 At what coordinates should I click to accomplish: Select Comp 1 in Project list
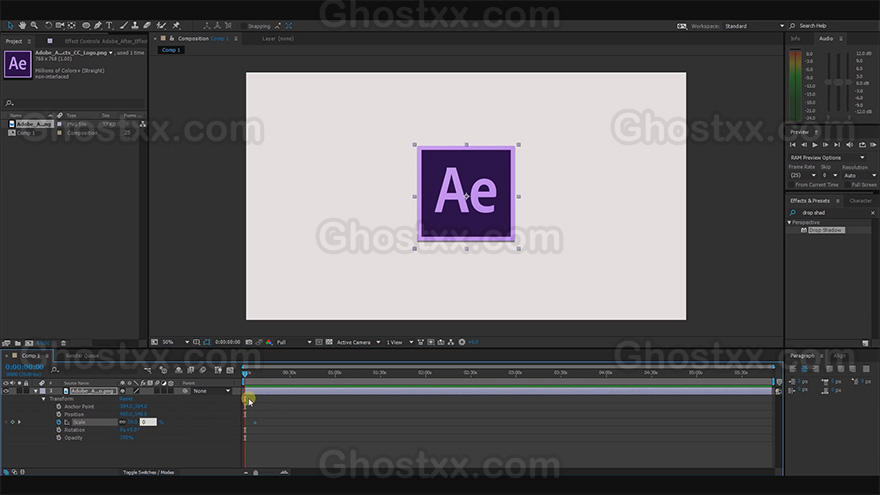tap(26, 133)
